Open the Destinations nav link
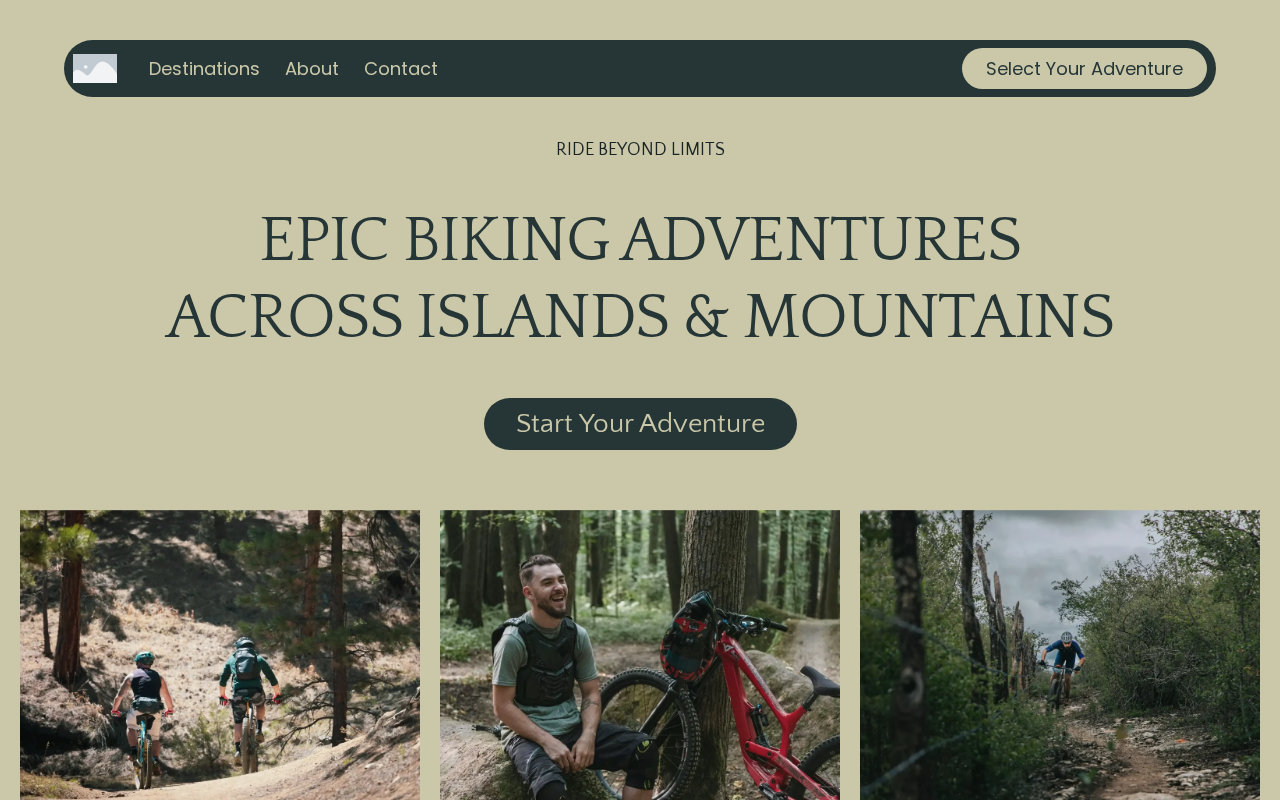 [204, 69]
